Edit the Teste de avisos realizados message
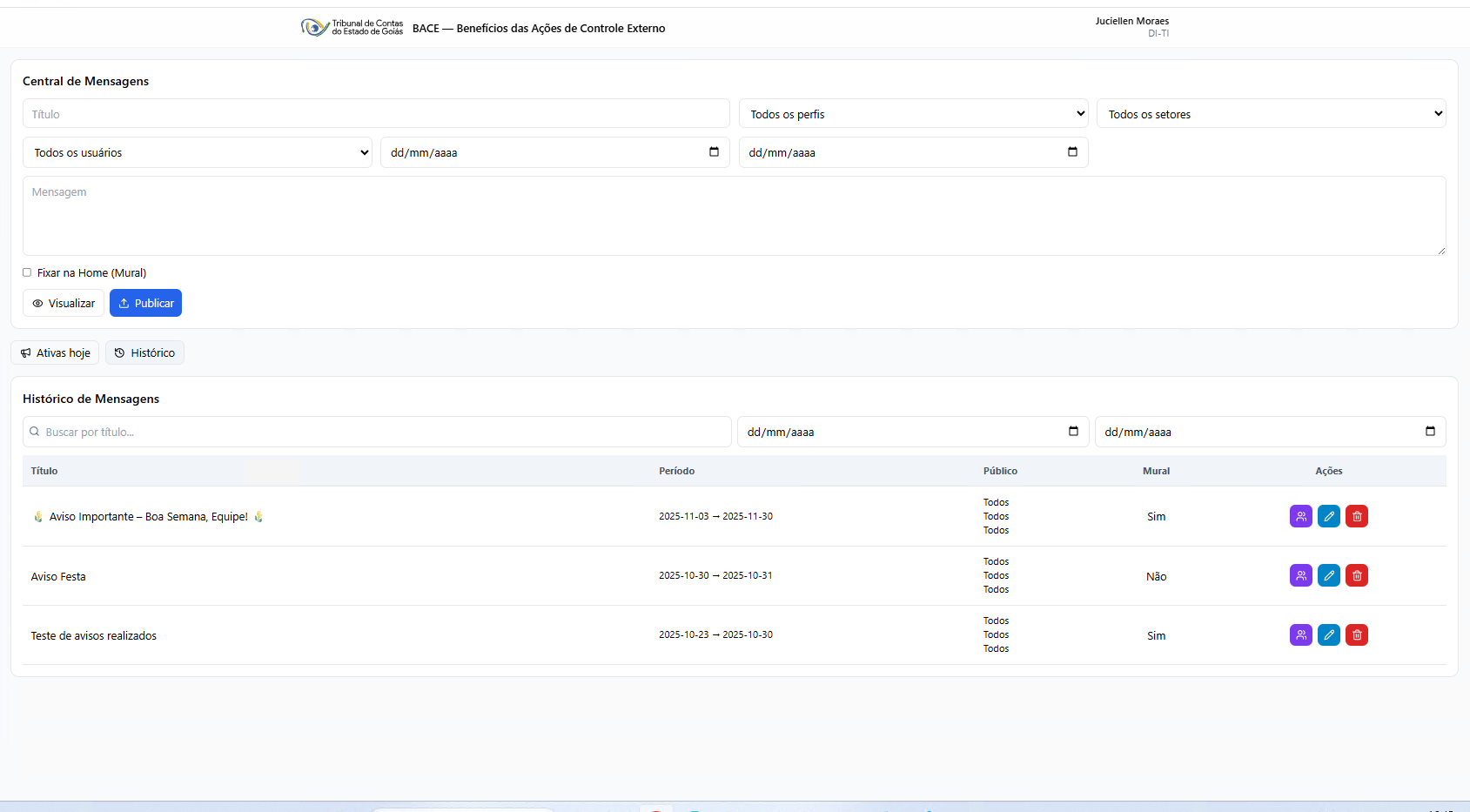The height and width of the screenshot is (812, 1470). (1328, 634)
